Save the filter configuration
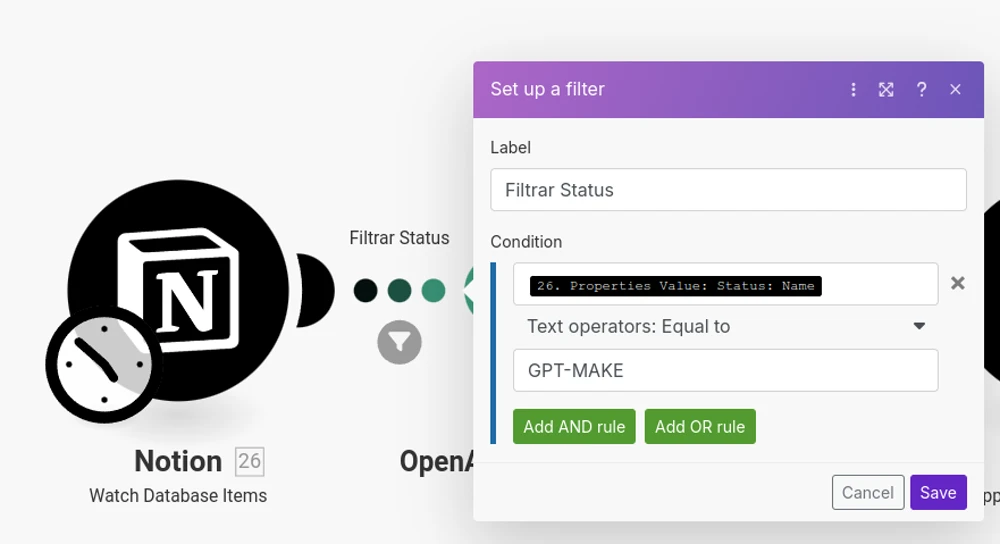1000x544 pixels. click(x=938, y=492)
